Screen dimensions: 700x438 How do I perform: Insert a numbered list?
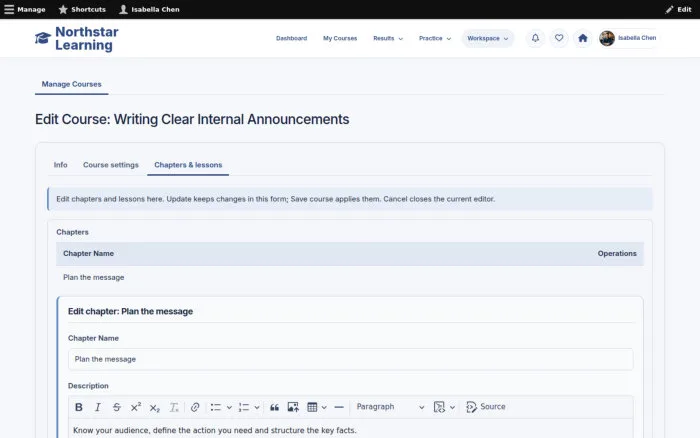click(244, 407)
